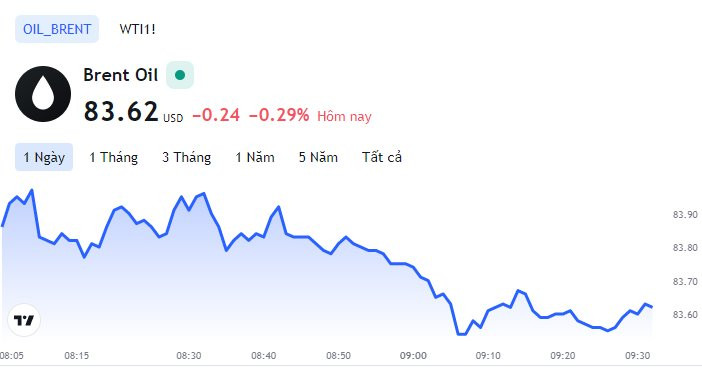Select the 1 Ngày timeframe
This screenshot has height=371, width=702.
tap(44, 157)
